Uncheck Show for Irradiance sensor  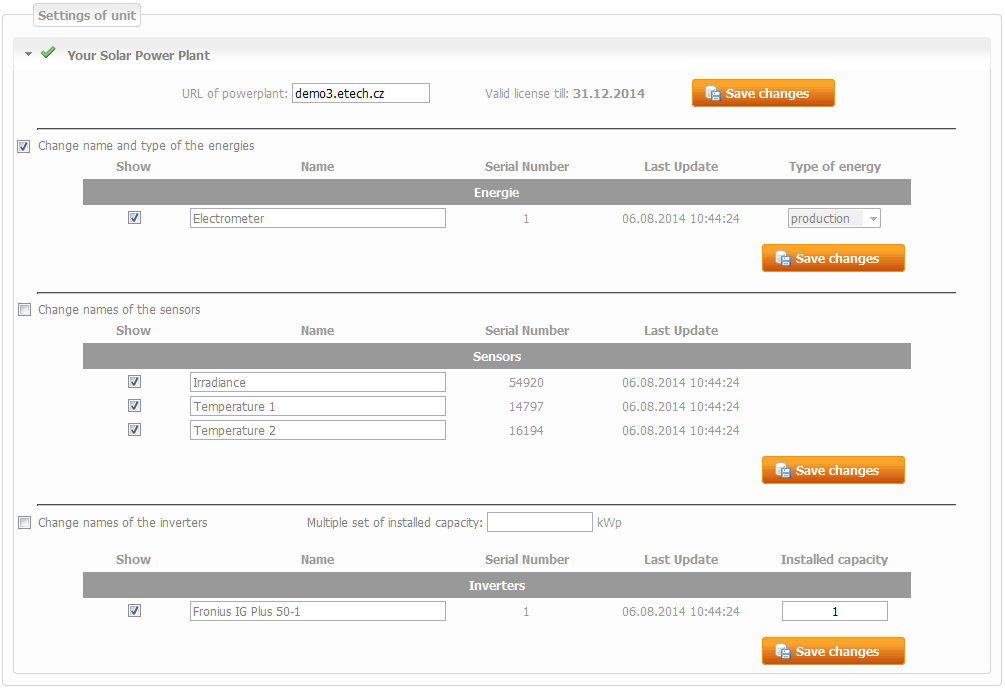click(134, 382)
